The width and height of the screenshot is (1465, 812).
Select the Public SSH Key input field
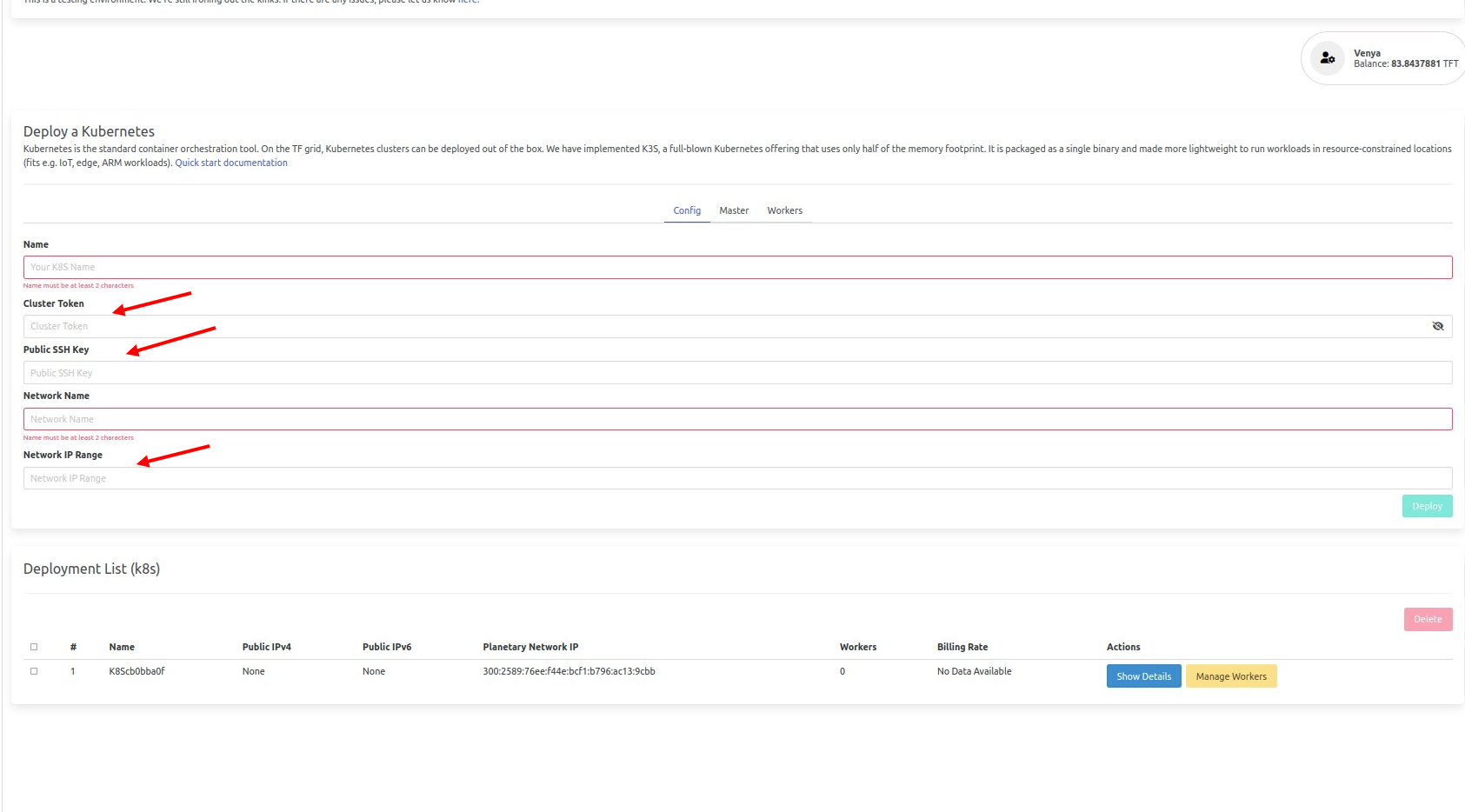point(348,372)
